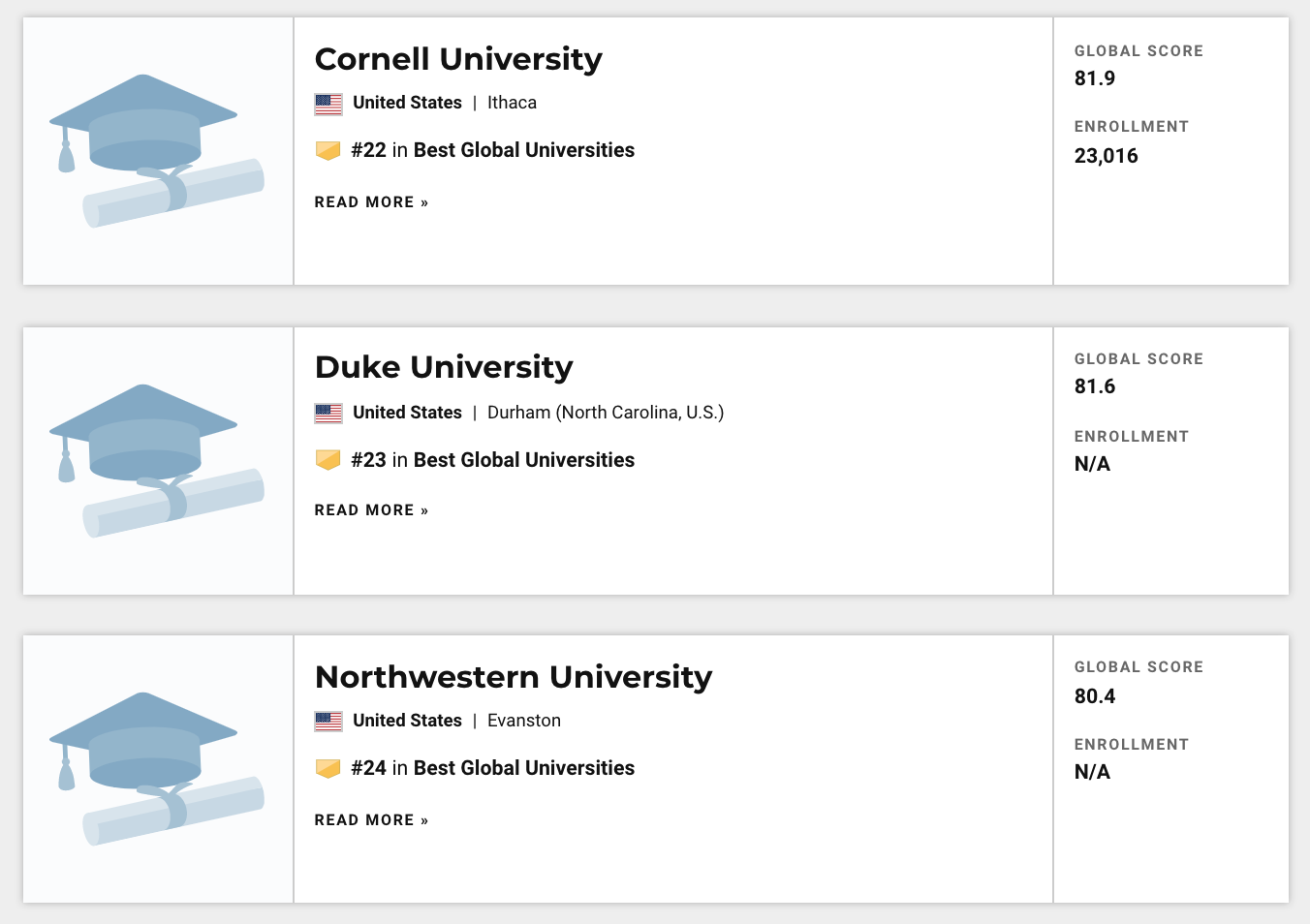Open Duke's #23 Best Global Universities ranking
1310x924 pixels.
(x=493, y=460)
